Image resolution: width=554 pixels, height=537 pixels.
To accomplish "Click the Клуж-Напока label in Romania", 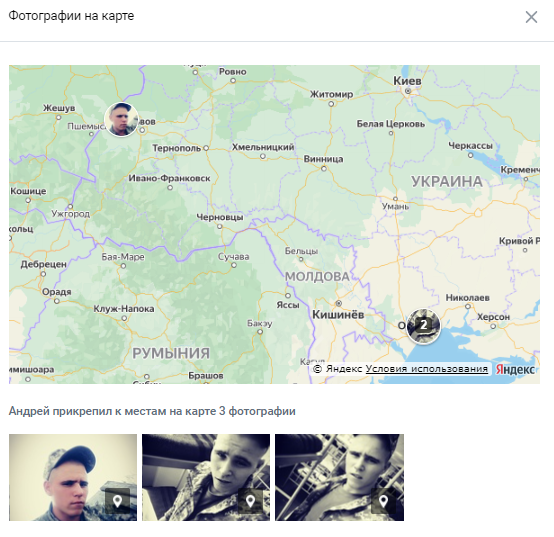I will point(124,309).
